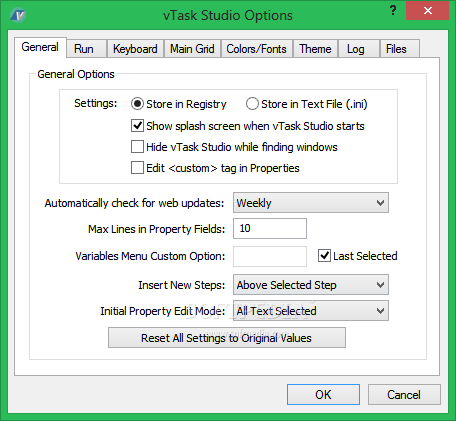Open the Colors/Fonts tab
The width and height of the screenshot is (456, 421).
point(257,49)
